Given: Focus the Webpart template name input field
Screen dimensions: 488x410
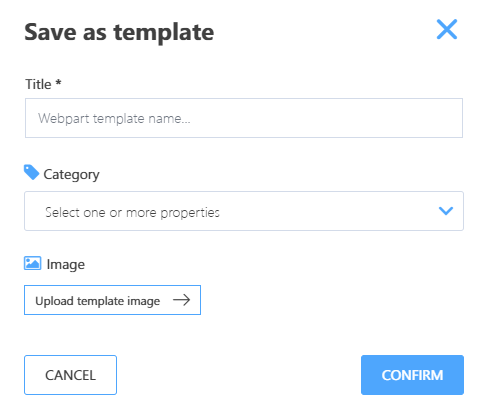Looking at the screenshot, I should [x=244, y=118].
